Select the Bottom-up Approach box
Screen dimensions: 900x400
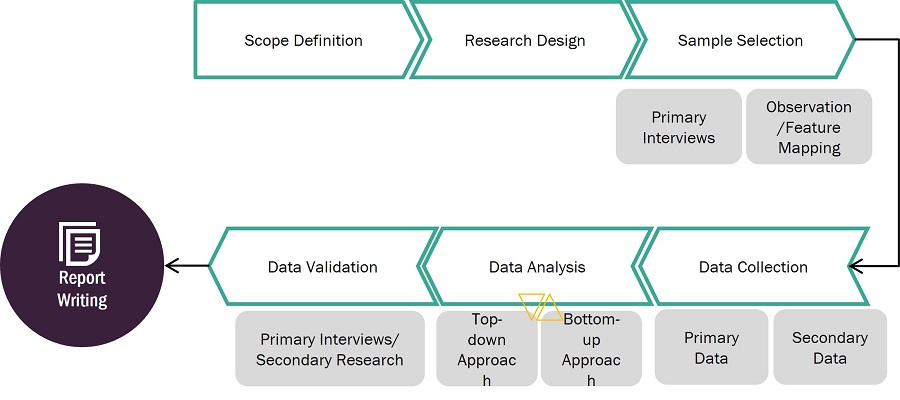point(591,349)
